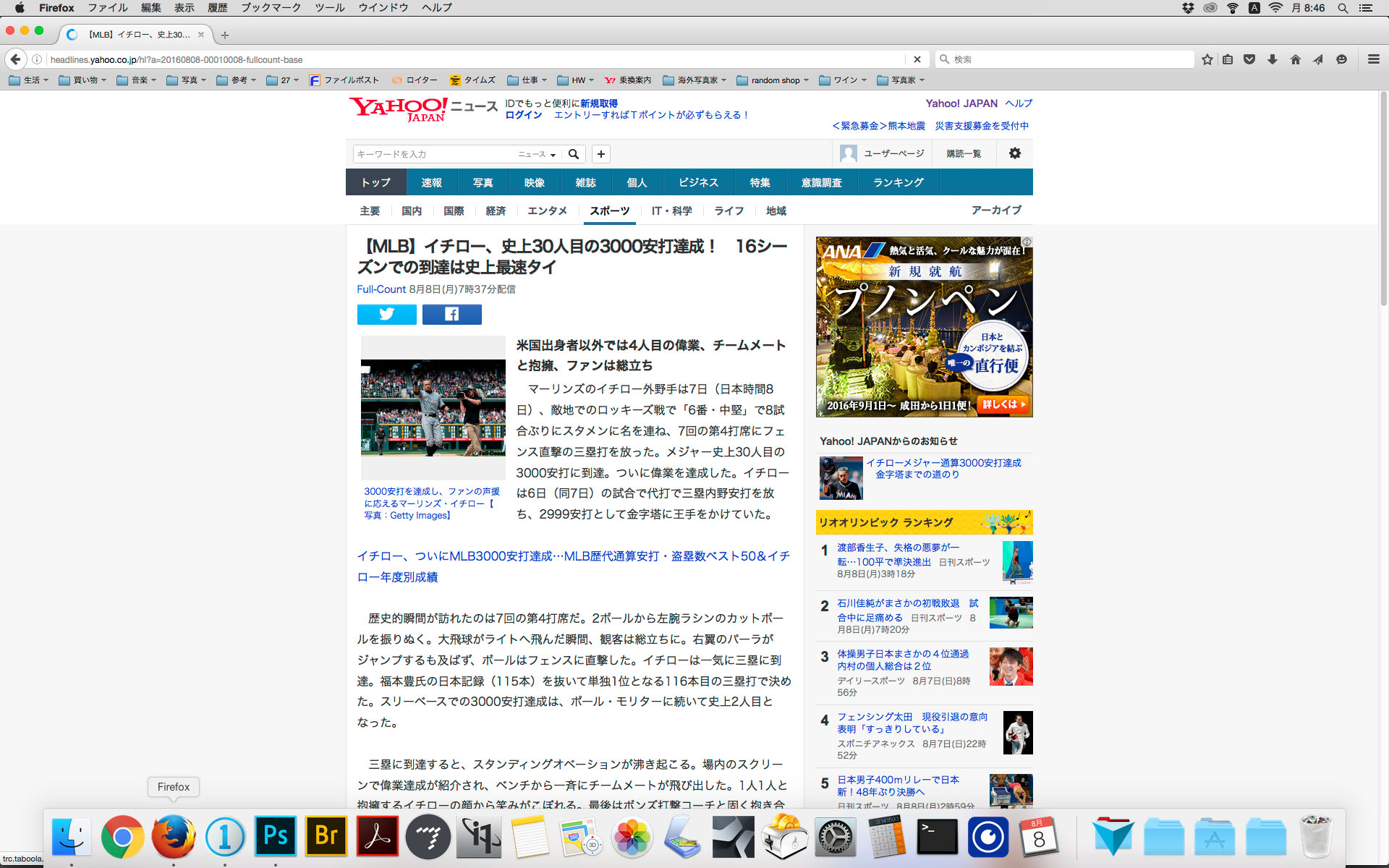Viewport: 1389px width, 868px height.
Task: Open the Firefox downloads arrow icon
Action: (x=1272, y=59)
